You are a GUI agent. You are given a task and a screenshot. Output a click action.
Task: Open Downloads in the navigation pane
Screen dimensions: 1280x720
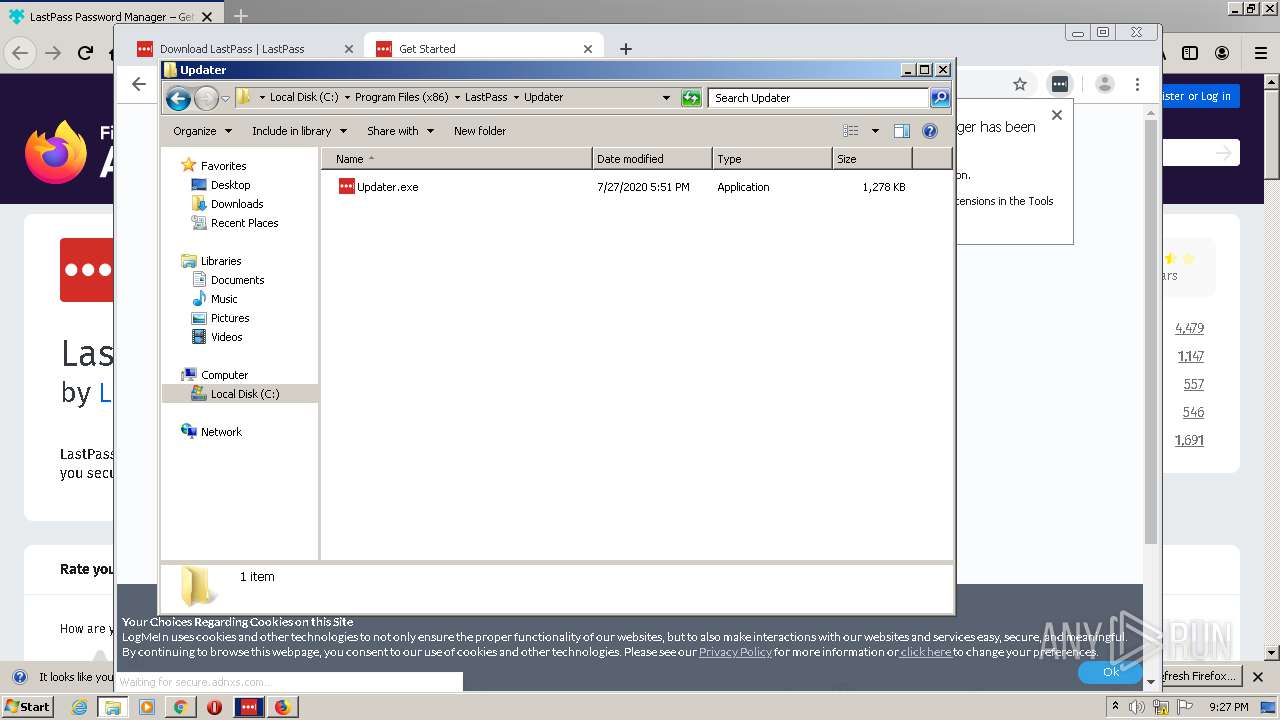(x=237, y=204)
